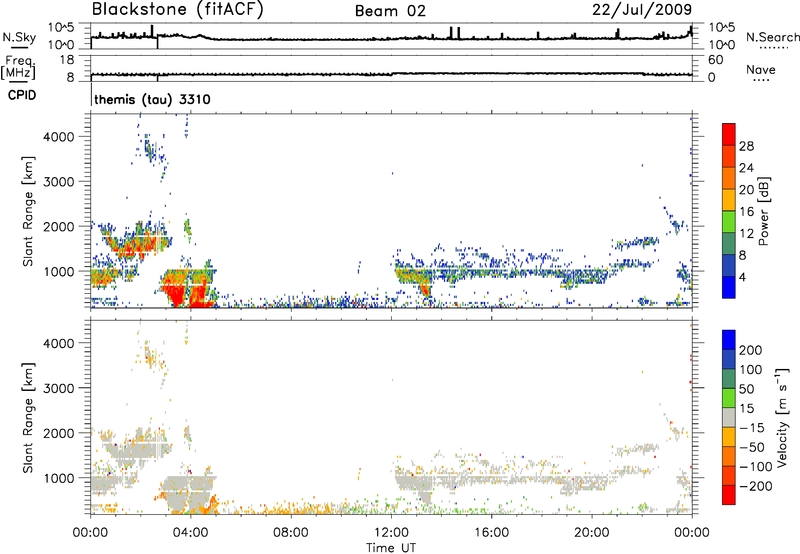The image size is (800, 554).
Task: Select the "Velocity [m s-1]" color bar title
Action: (x=782, y=417)
